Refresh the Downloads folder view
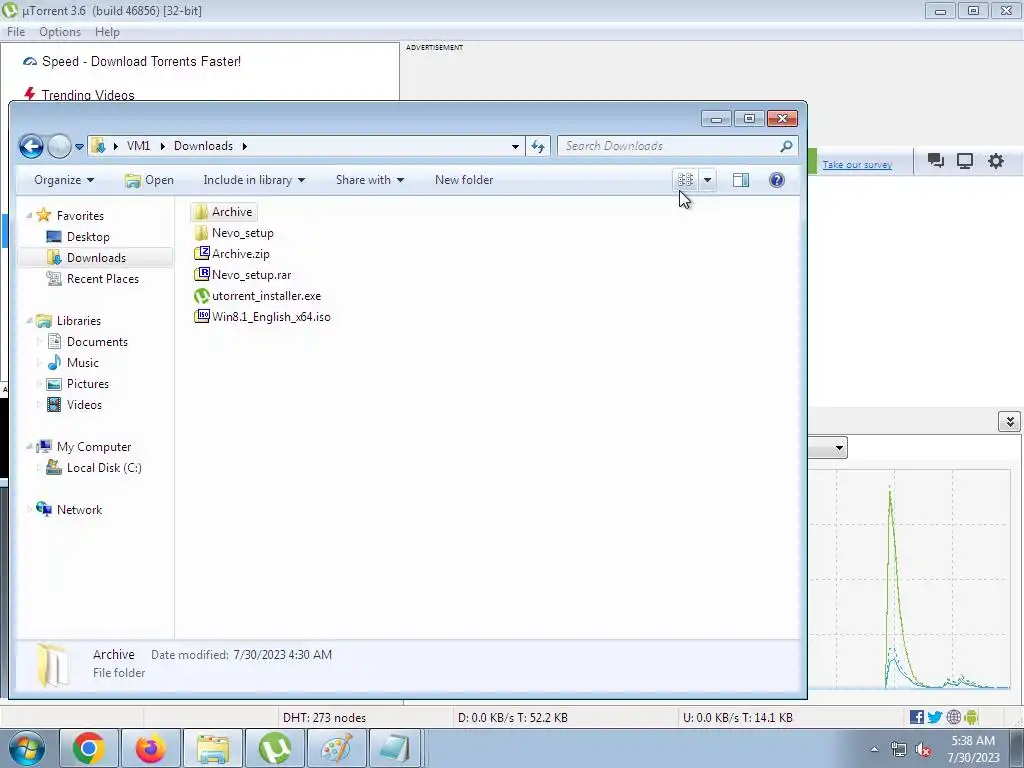 [x=537, y=146]
